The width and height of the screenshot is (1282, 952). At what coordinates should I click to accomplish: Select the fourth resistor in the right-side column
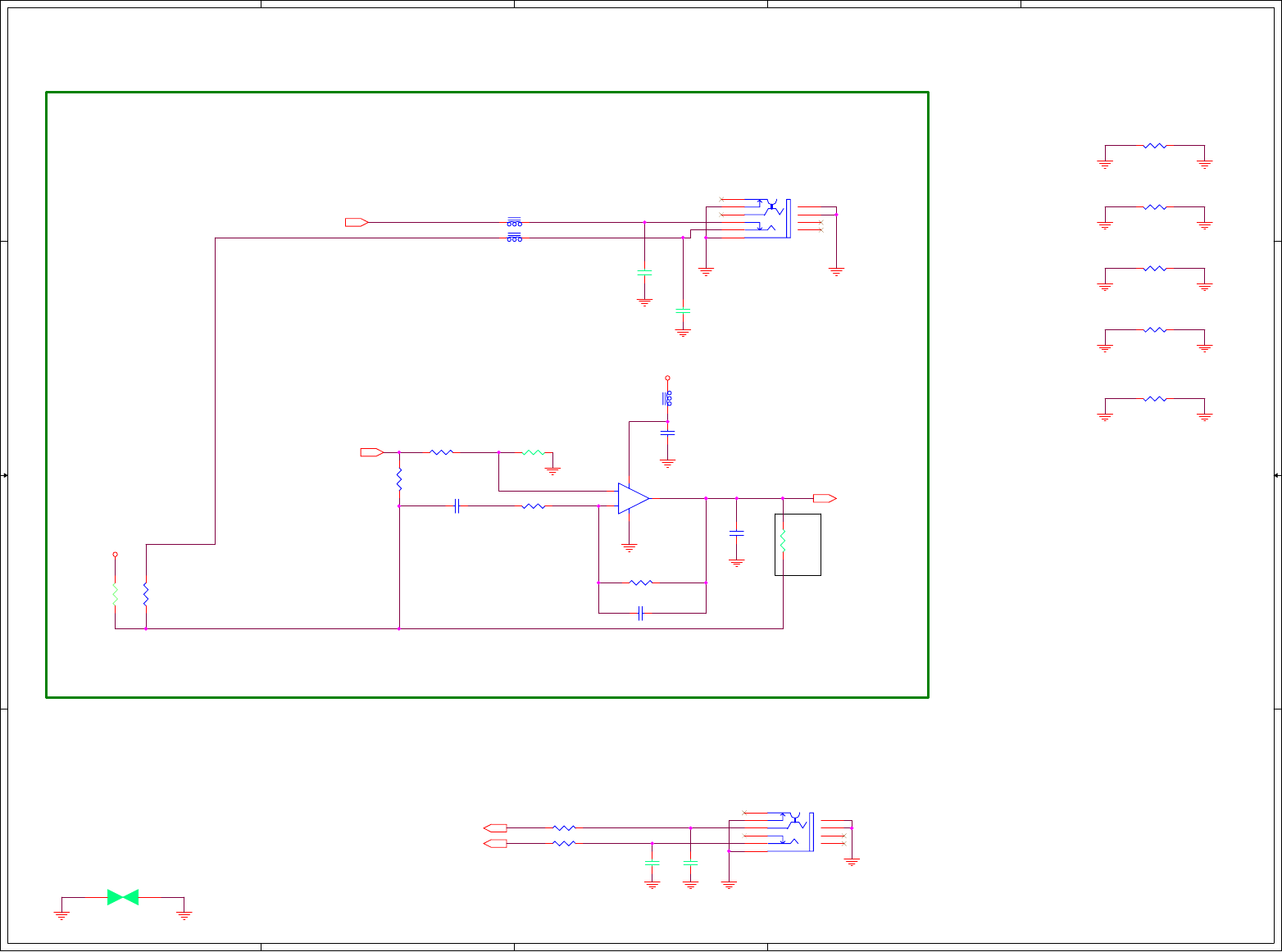(x=1154, y=330)
